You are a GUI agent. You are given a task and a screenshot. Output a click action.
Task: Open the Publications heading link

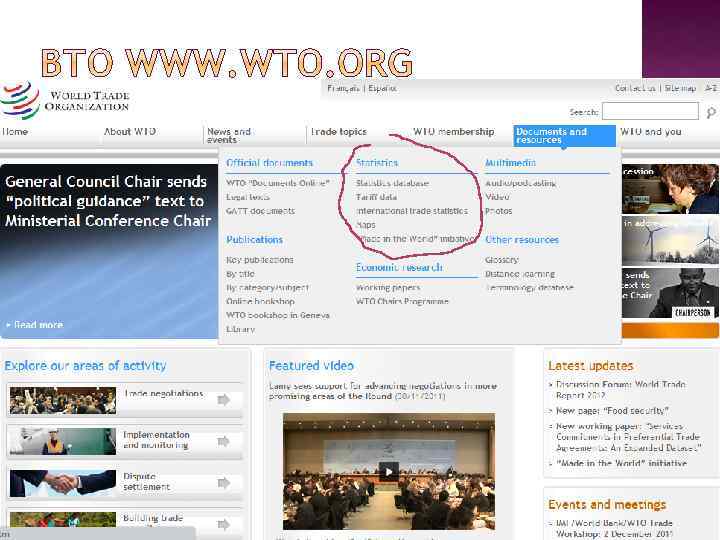click(254, 240)
